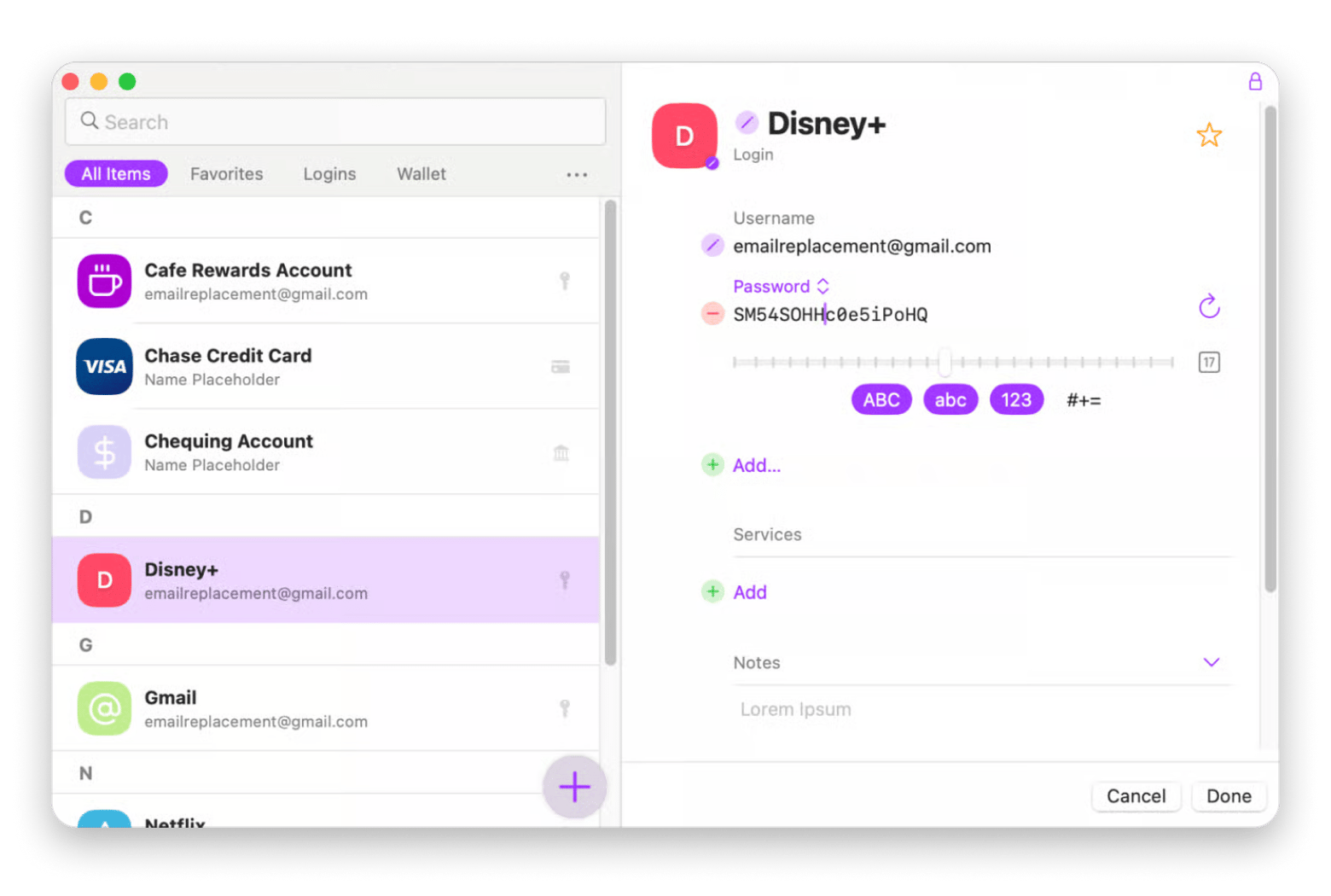Toggle #+= symbols in password

click(1084, 400)
